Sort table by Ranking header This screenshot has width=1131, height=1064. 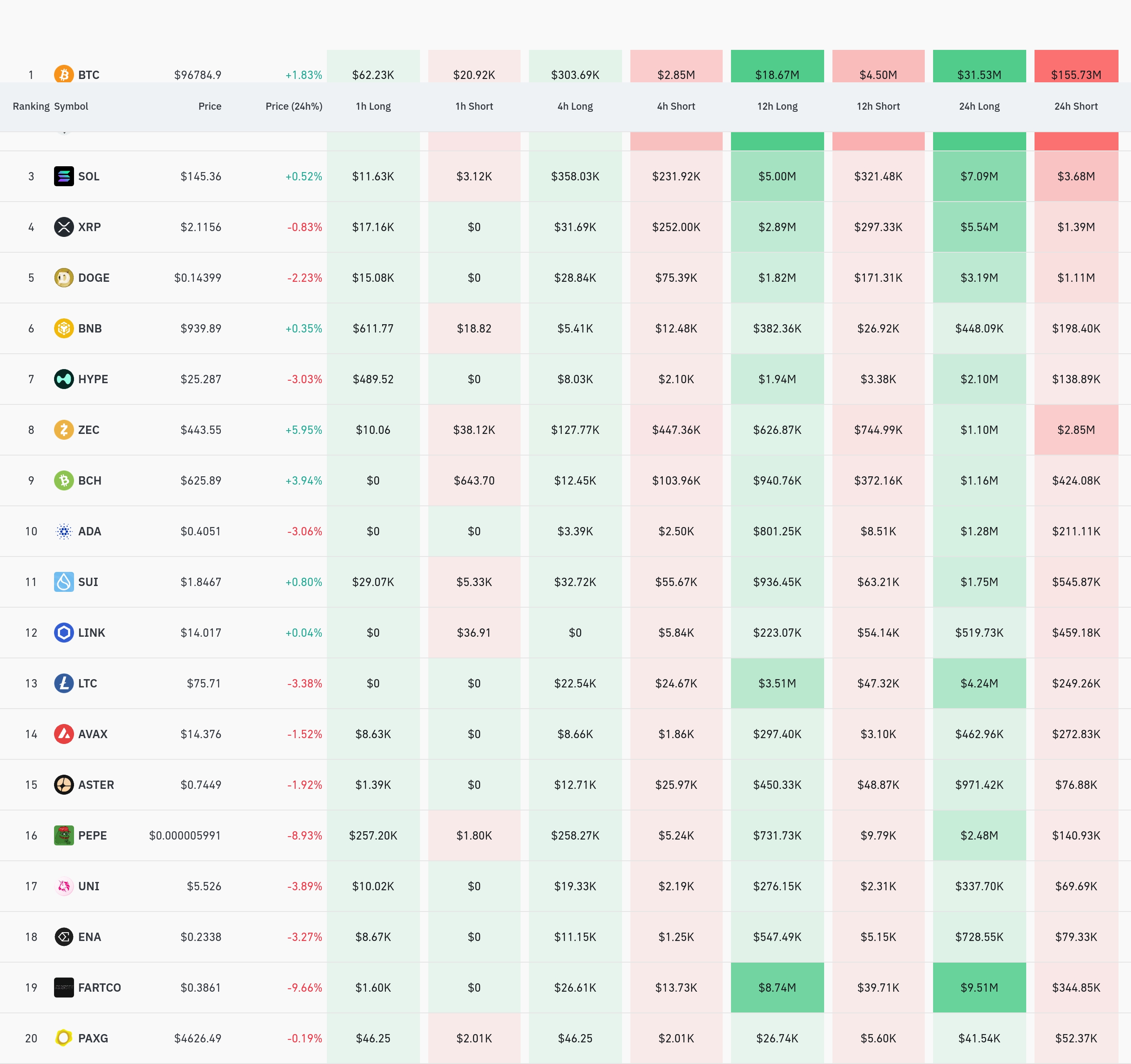point(31,106)
